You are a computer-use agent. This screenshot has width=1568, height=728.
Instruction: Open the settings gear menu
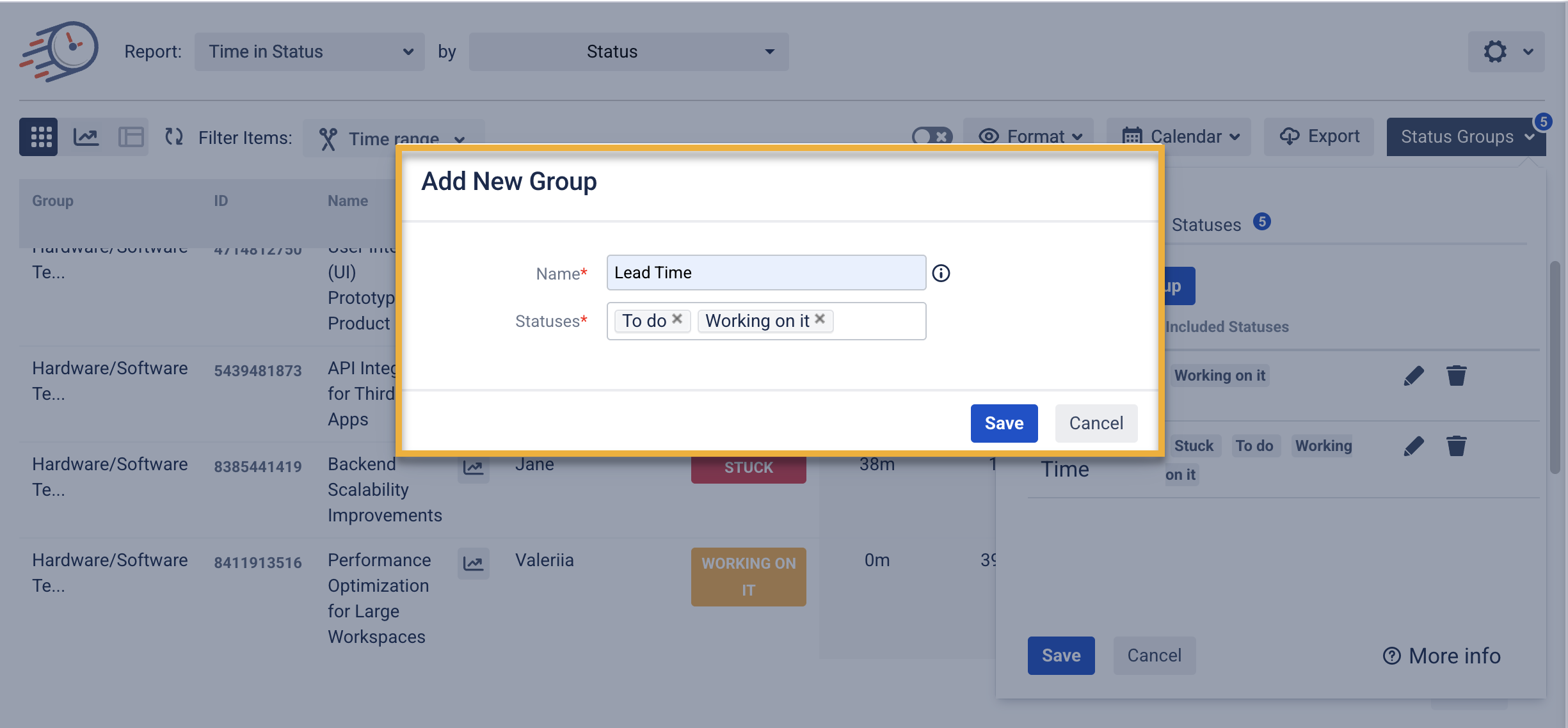[1505, 52]
